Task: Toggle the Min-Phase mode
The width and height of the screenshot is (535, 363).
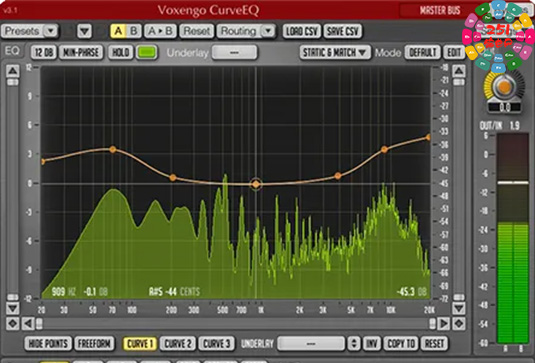Action: click(x=81, y=53)
